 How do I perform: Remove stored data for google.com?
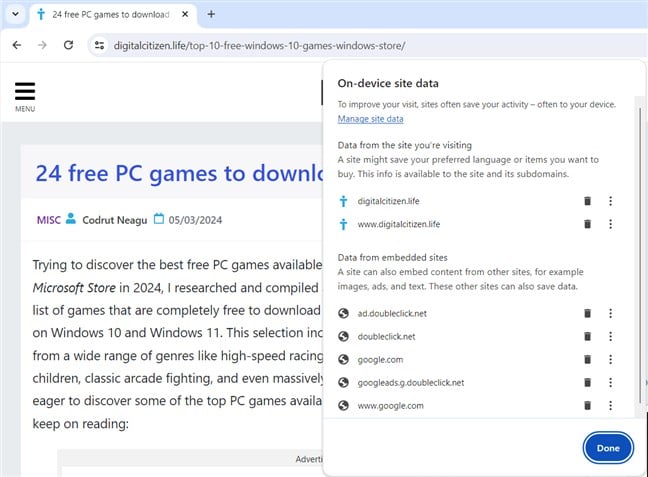pyautogui.click(x=587, y=359)
